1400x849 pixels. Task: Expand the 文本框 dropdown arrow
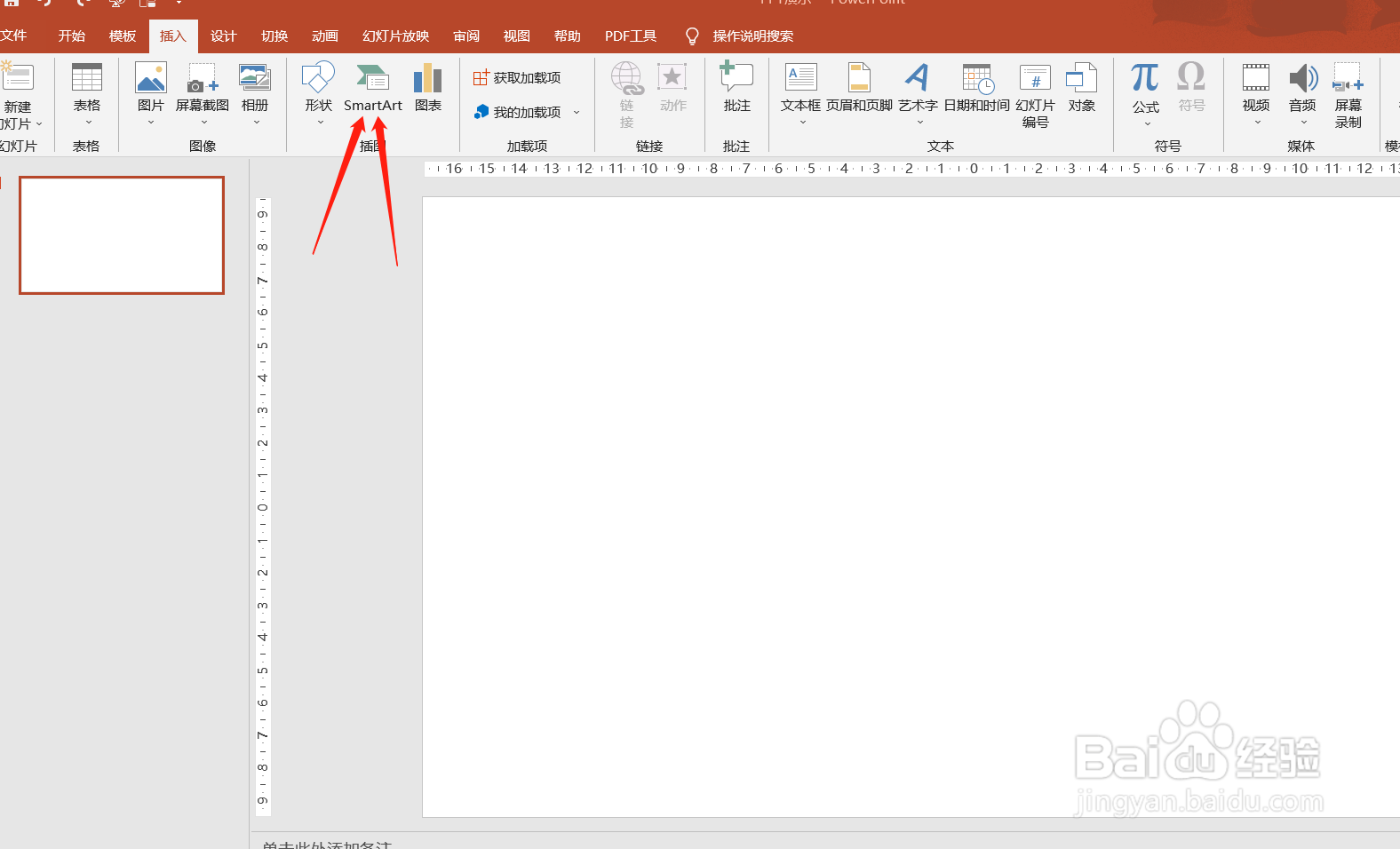tap(802, 123)
